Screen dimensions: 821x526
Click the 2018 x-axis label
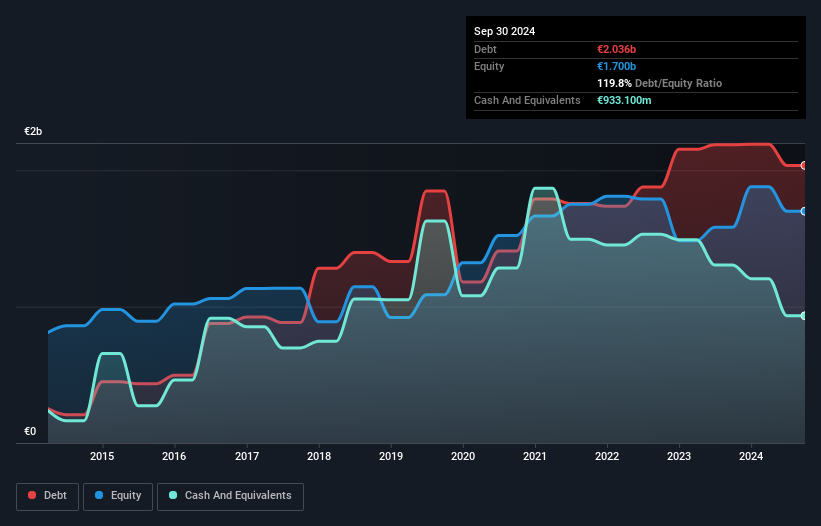coord(319,456)
